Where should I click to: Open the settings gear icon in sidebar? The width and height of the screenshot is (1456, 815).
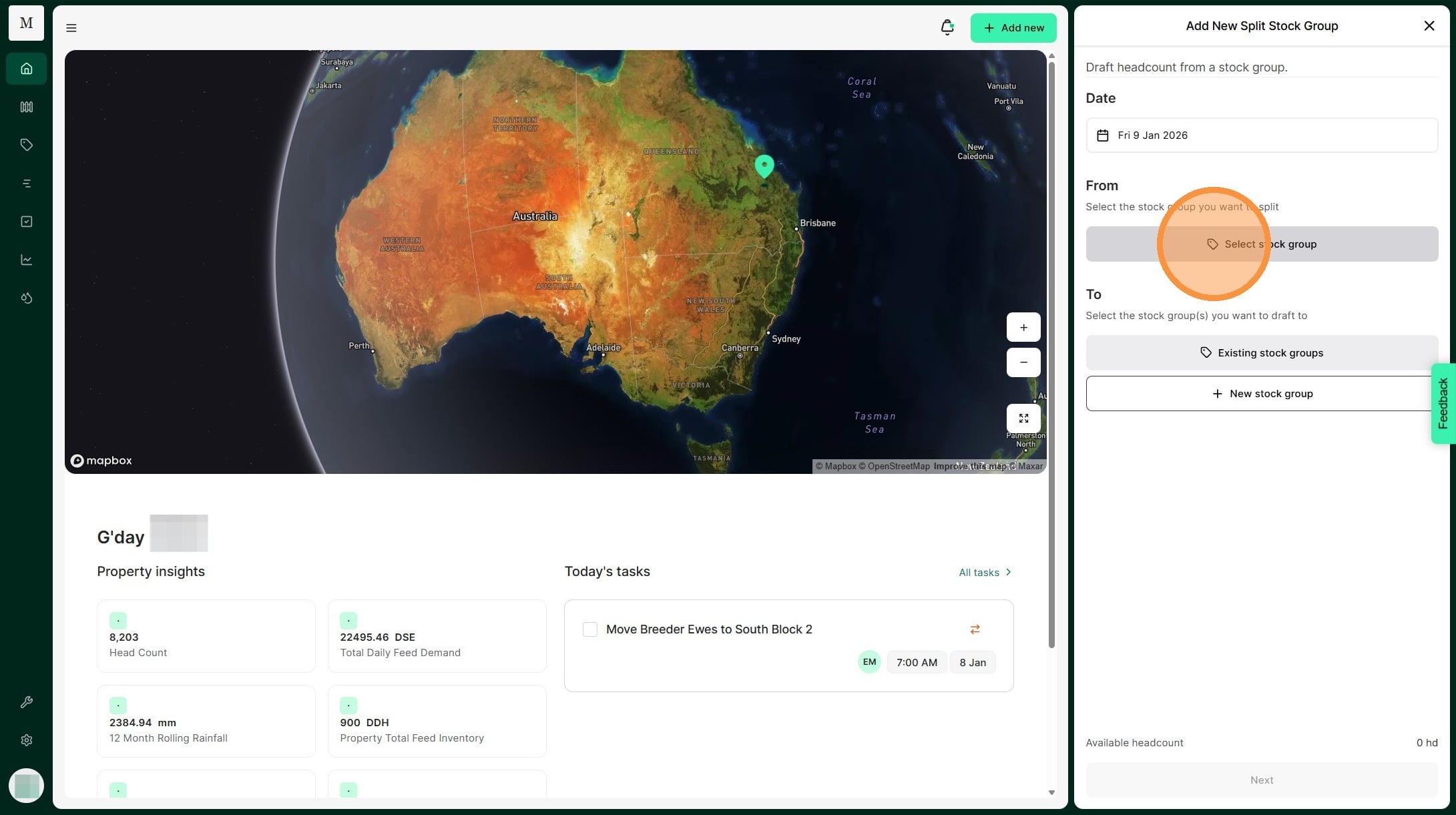click(x=27, y=740)
